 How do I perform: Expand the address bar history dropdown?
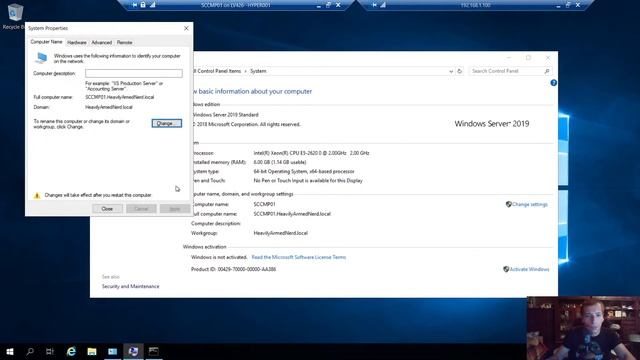click(451, 71)
